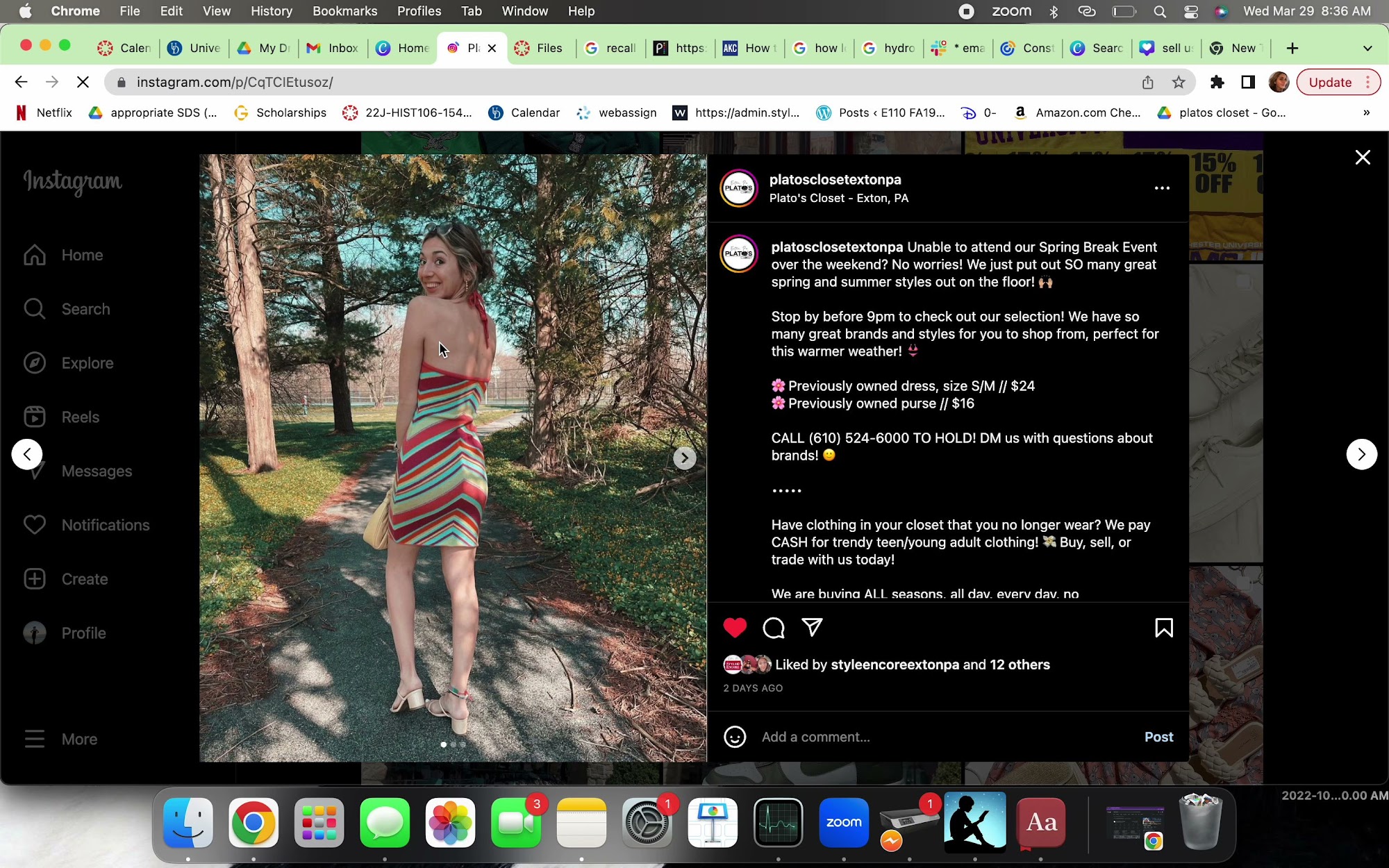Go to the previous post with the left arrow
This screenshot has height=868, width=1389.
click(x=27, y=454)
